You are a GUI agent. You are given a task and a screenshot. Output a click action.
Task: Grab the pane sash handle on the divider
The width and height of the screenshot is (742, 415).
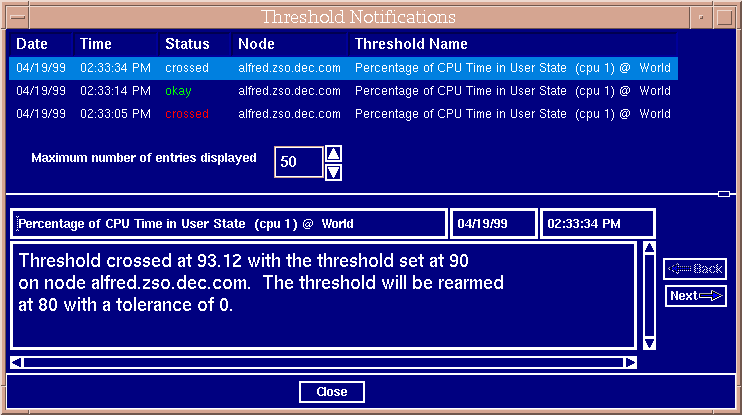[x=724, y=193]
